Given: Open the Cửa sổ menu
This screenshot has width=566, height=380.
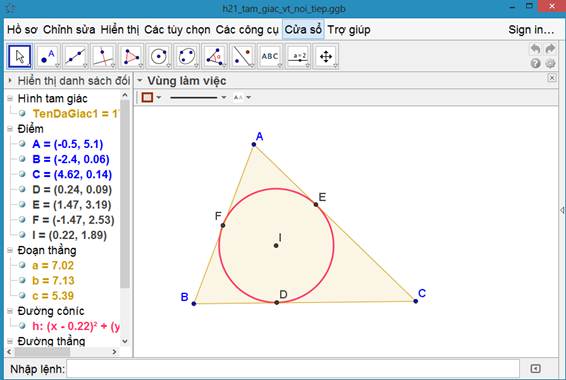Looking at the screenshot, I should (x=303, y=30).
